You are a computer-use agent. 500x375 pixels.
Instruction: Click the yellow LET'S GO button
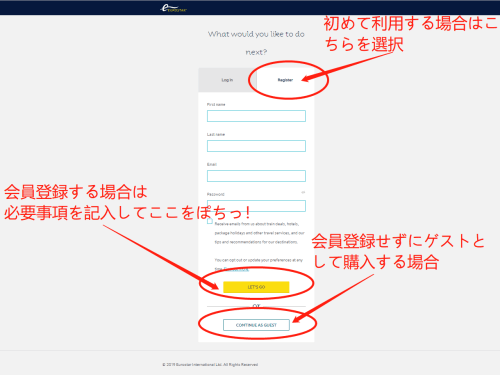[x=256, y=287]
